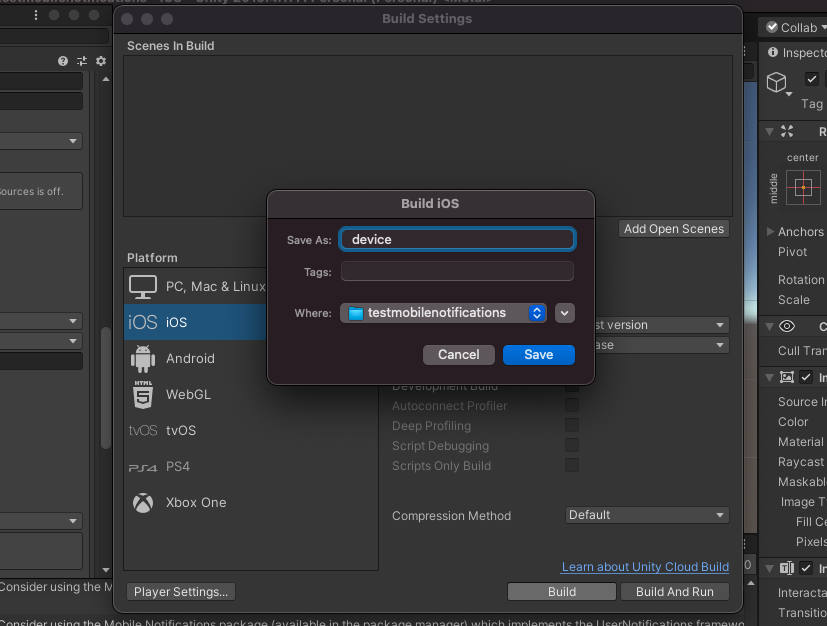Enable the Autoconnect Profiler checkbox
827x626 pixels.
(572, 405)
